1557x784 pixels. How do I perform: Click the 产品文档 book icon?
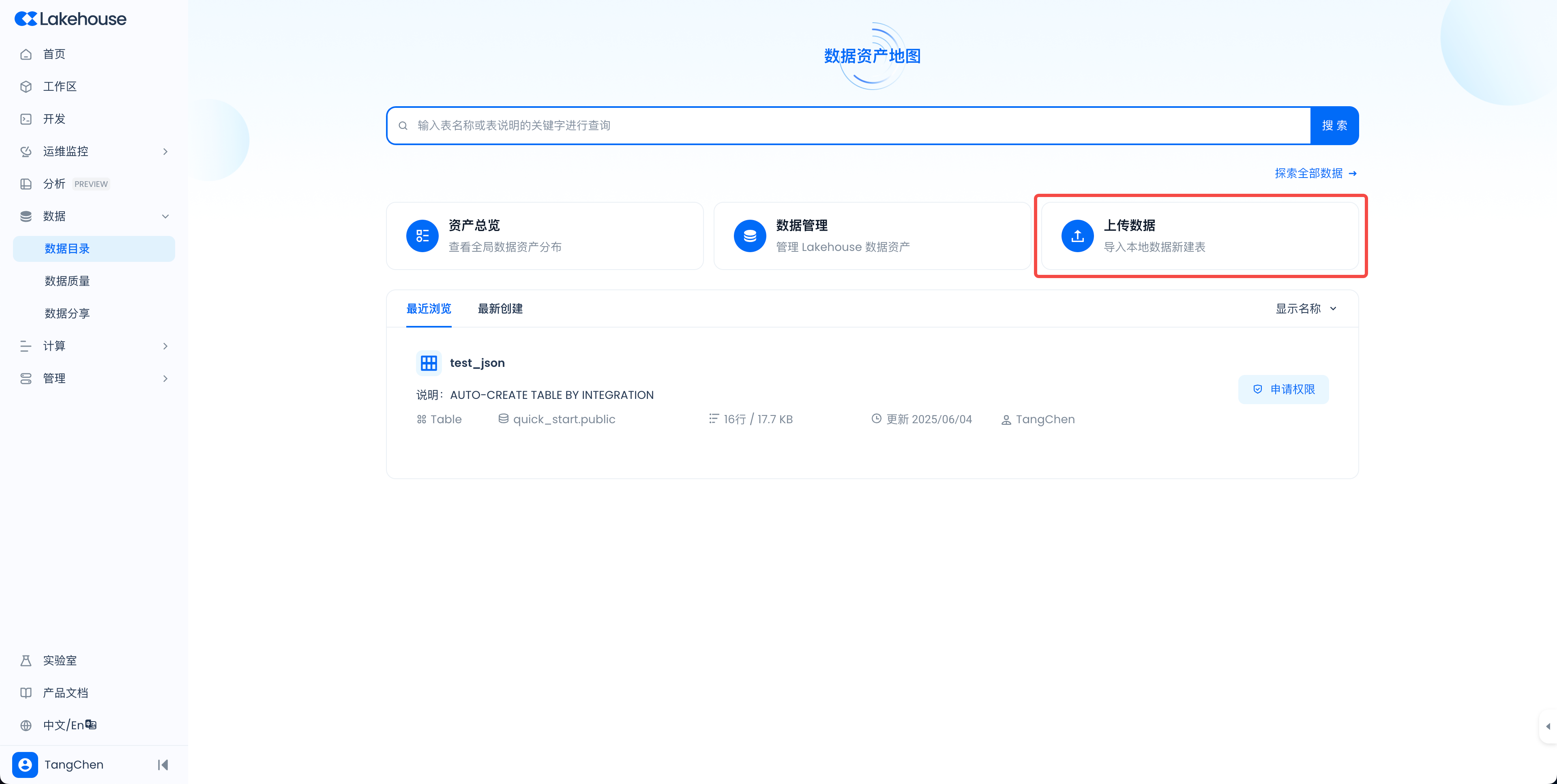point(26,693)
